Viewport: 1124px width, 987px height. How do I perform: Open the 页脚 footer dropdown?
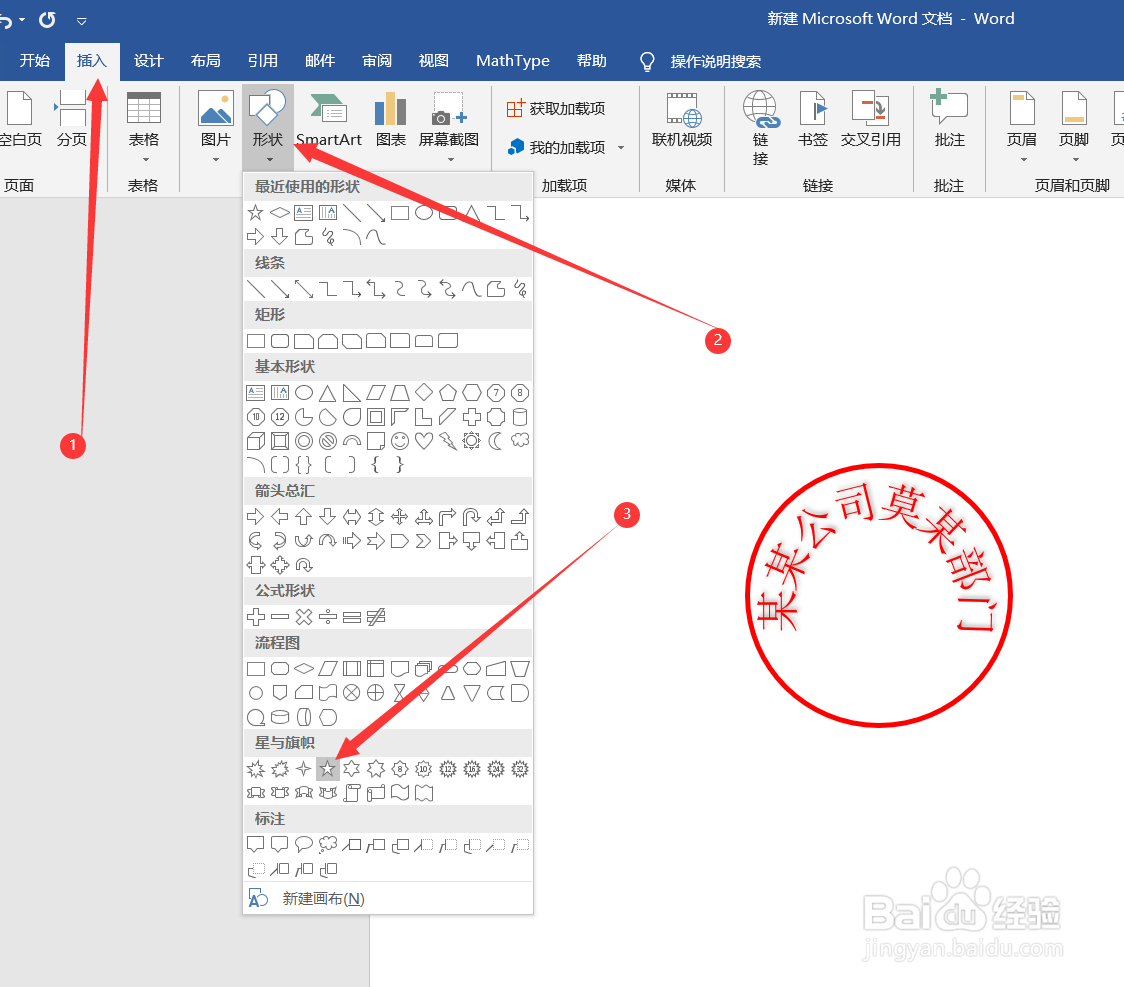[x=1074, y=126]
